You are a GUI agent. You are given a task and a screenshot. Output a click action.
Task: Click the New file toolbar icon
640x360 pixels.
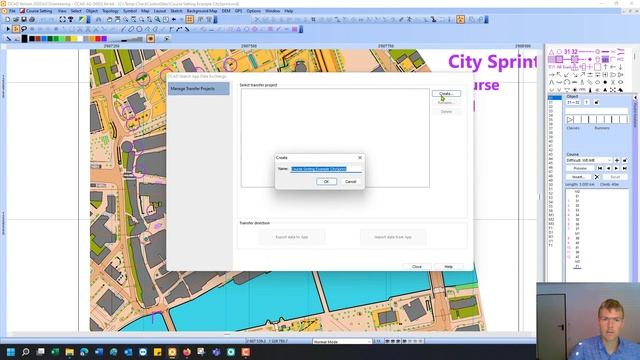click(8, 20)
